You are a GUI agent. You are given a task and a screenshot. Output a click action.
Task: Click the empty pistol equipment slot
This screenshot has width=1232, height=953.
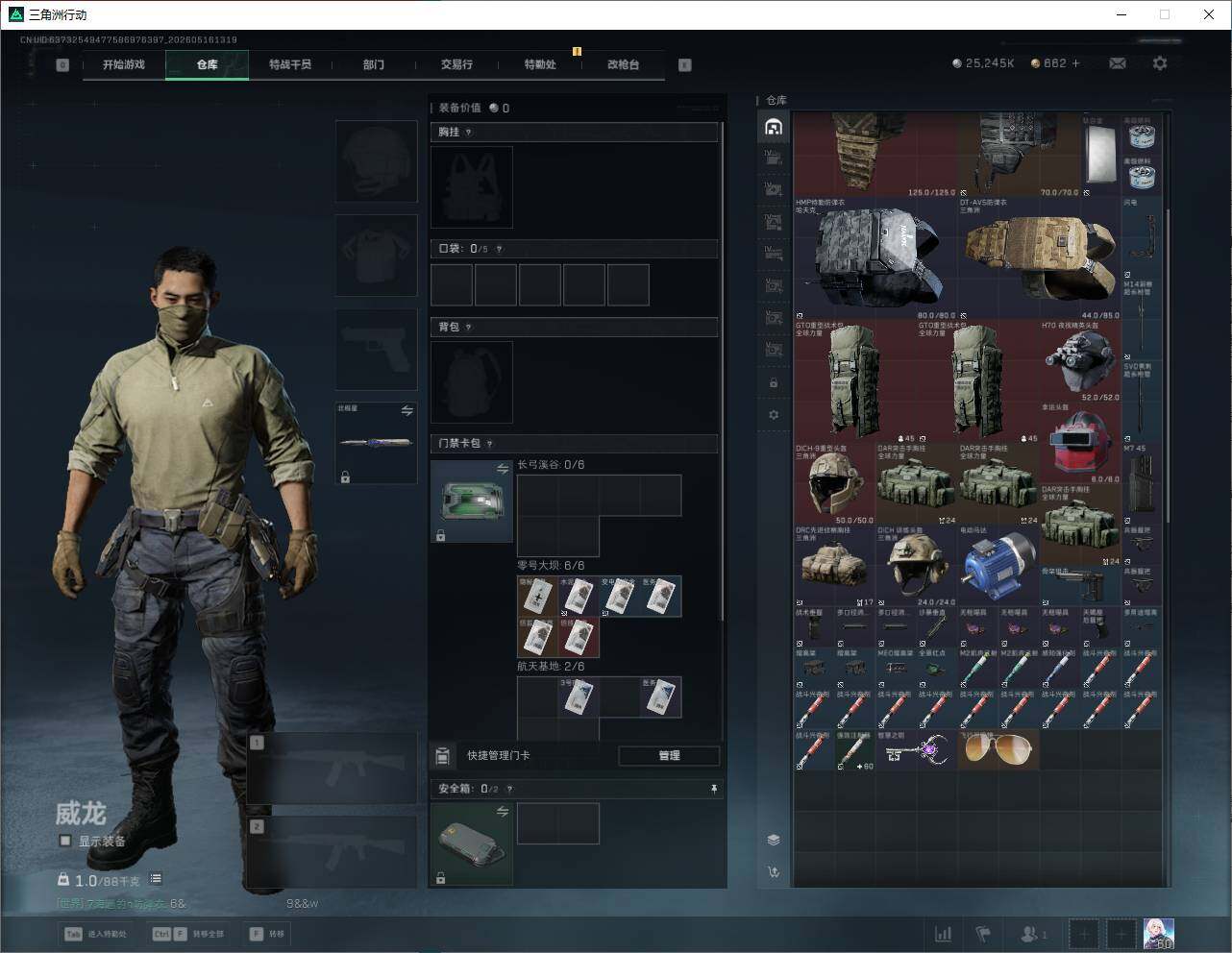(376, 350)
